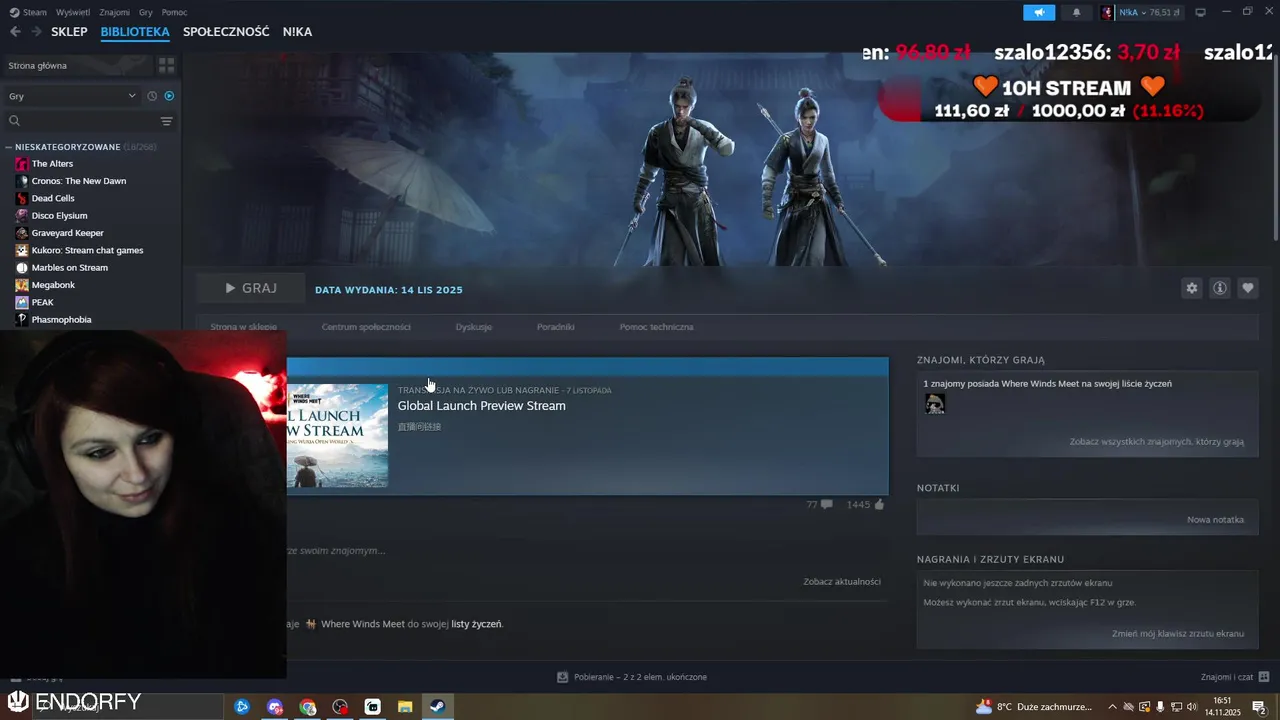Select Cronos: The New Dawn
The width and height of the screenshot is (1280, 720).
[x=78, y=181]
